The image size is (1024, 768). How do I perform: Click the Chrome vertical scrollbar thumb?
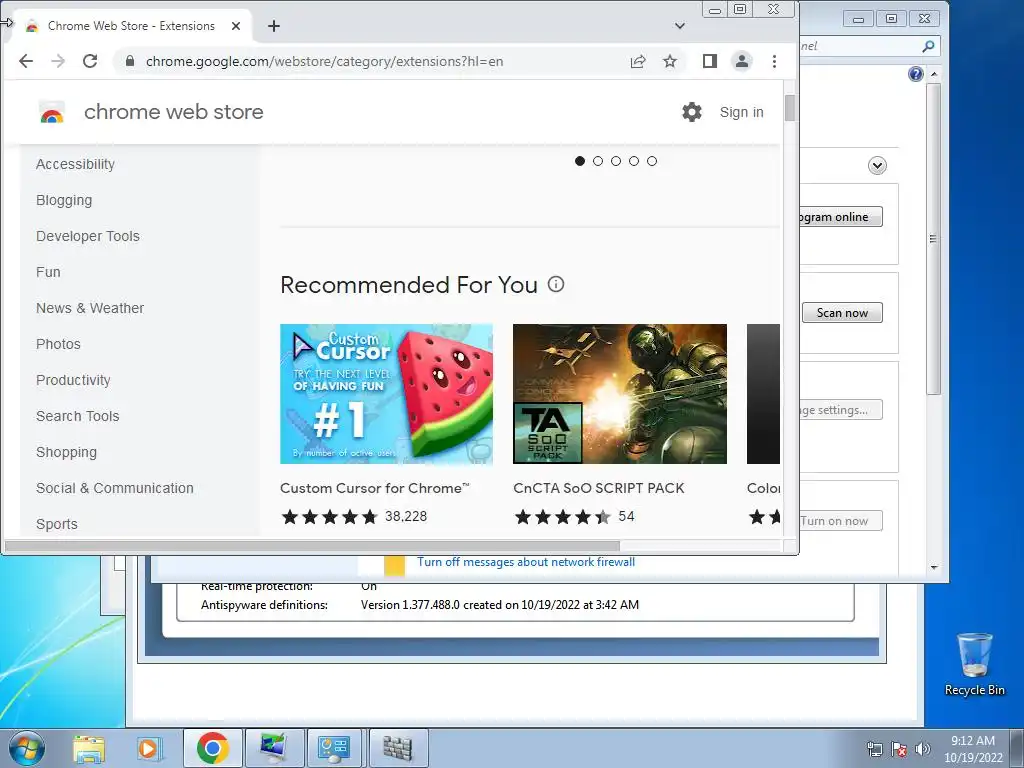click(790, 108)
